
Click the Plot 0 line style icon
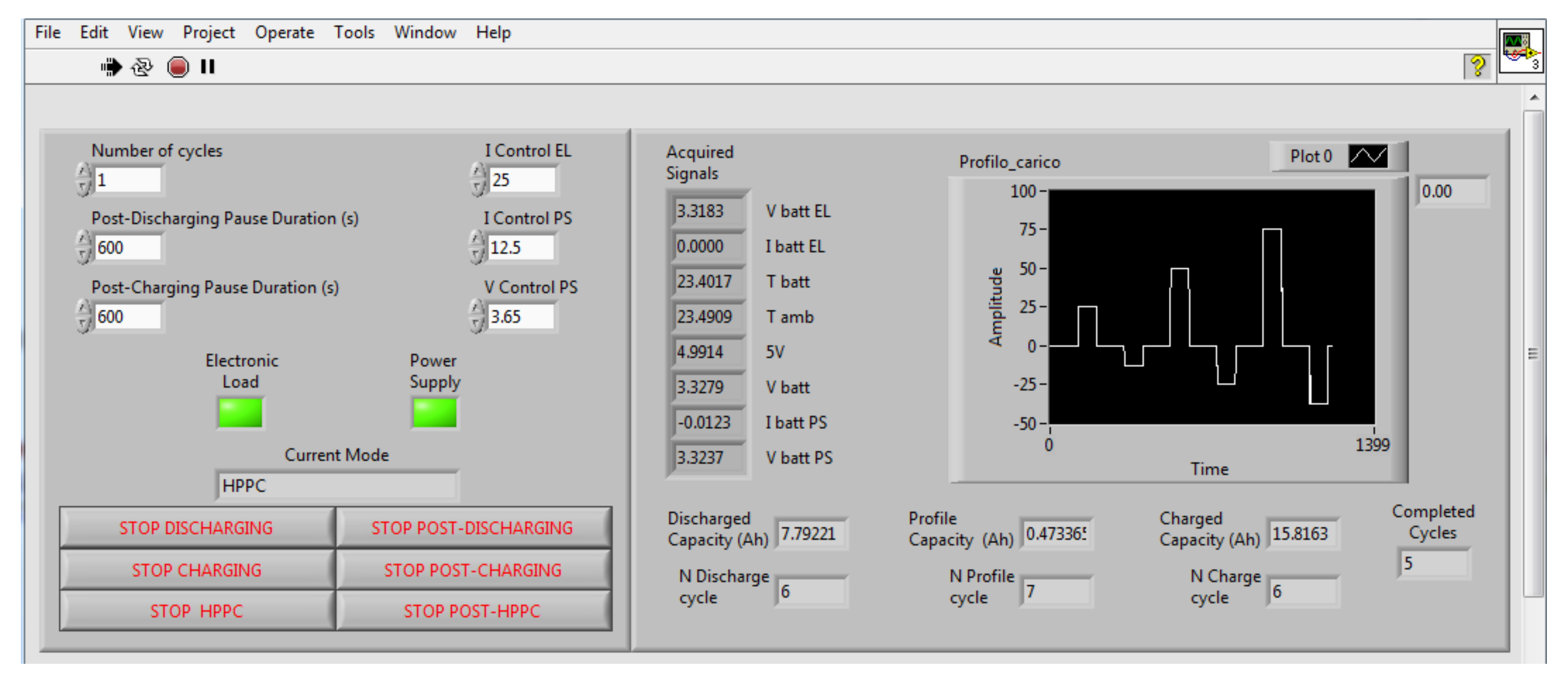coord(1368,156)
